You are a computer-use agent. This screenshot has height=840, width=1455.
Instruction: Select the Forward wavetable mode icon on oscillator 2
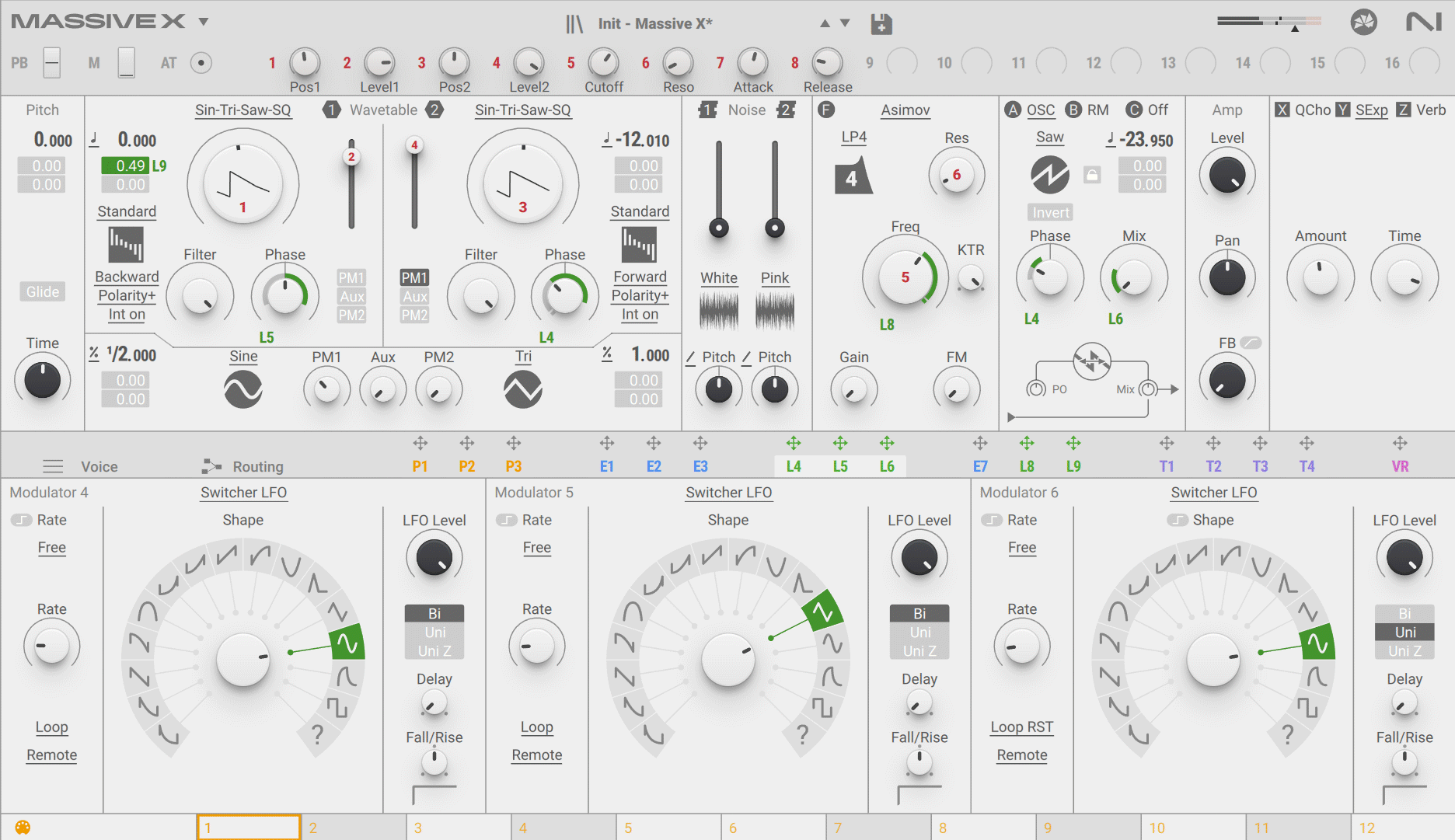tap(639, 245)
